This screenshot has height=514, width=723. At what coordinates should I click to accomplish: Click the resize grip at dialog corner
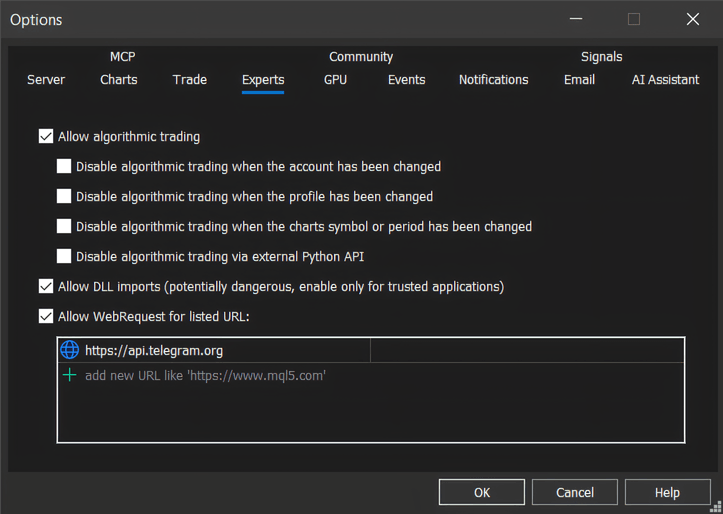[x=716, y=507]
